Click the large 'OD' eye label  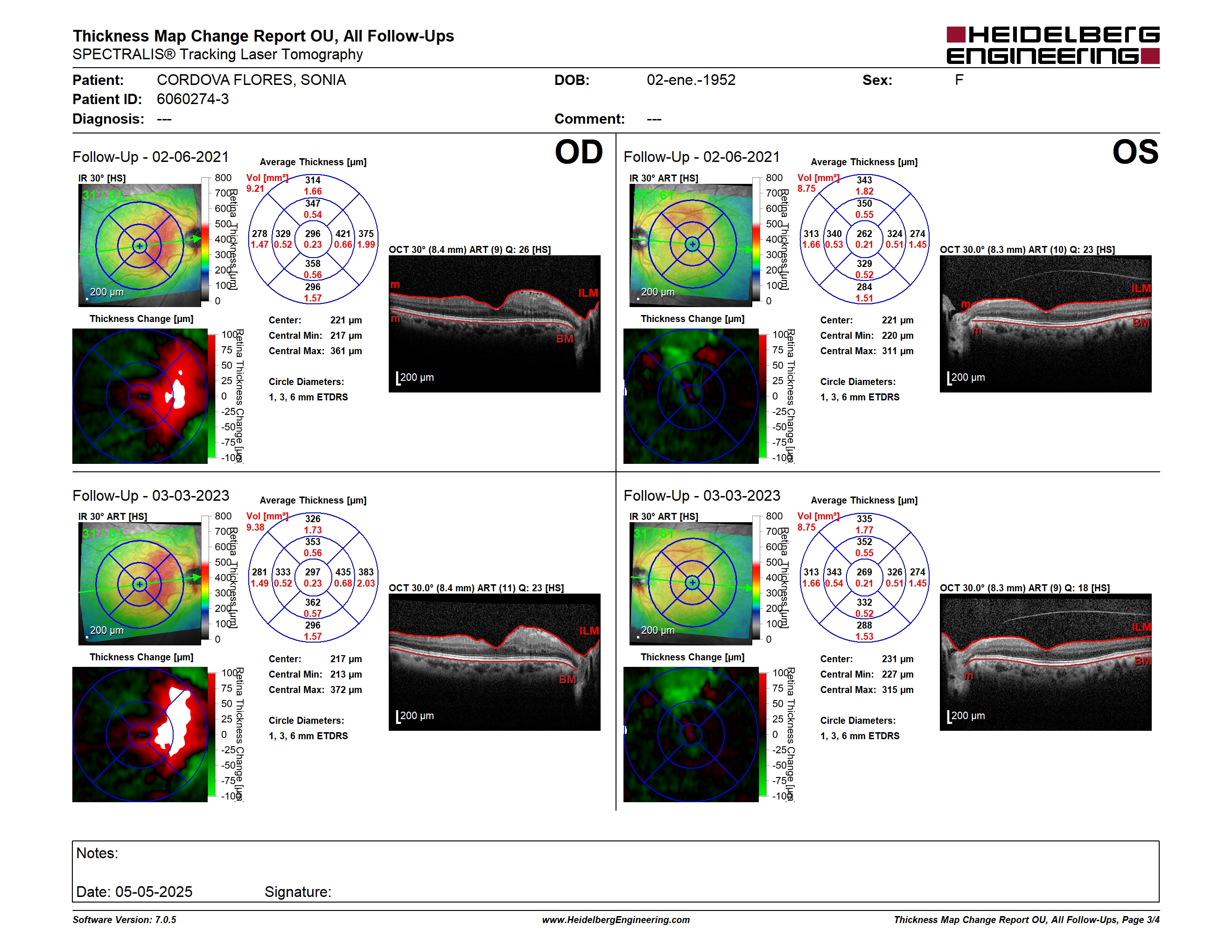[x=579, y=152]
